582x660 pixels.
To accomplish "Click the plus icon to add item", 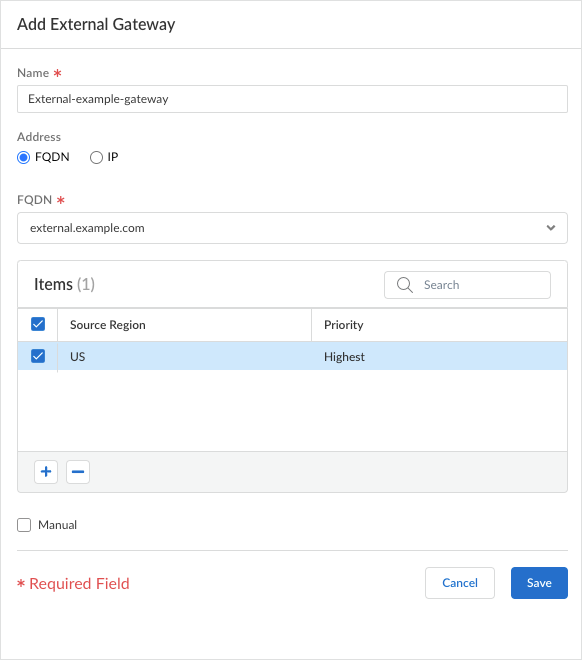I will [46, 471].
